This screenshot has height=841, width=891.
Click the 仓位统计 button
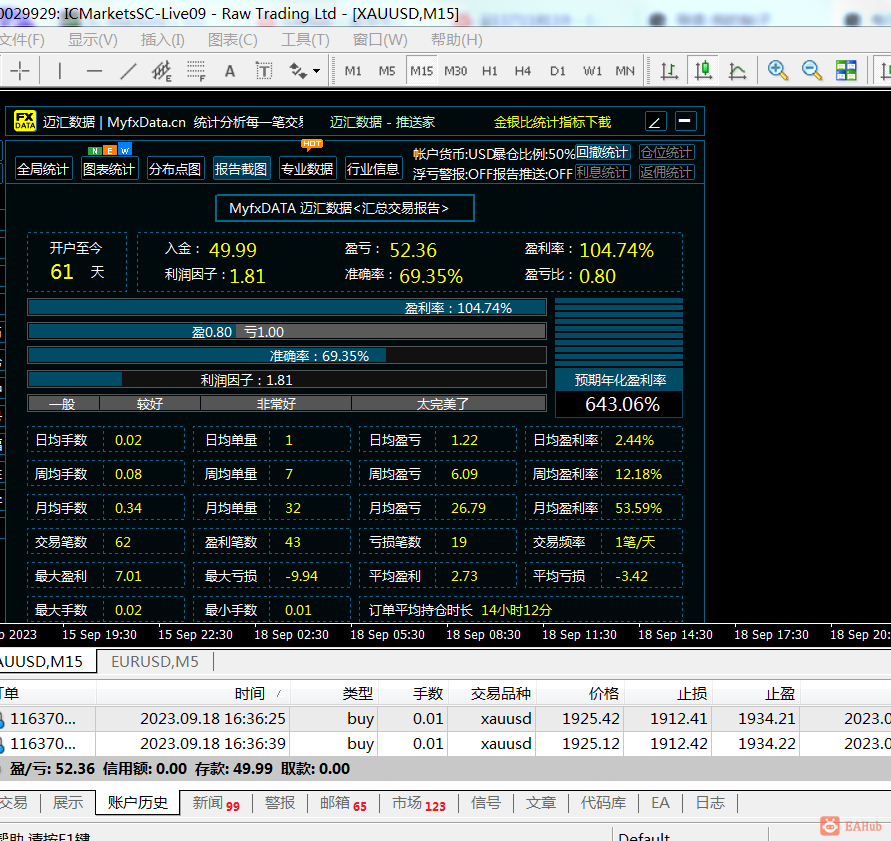(667, 152)
